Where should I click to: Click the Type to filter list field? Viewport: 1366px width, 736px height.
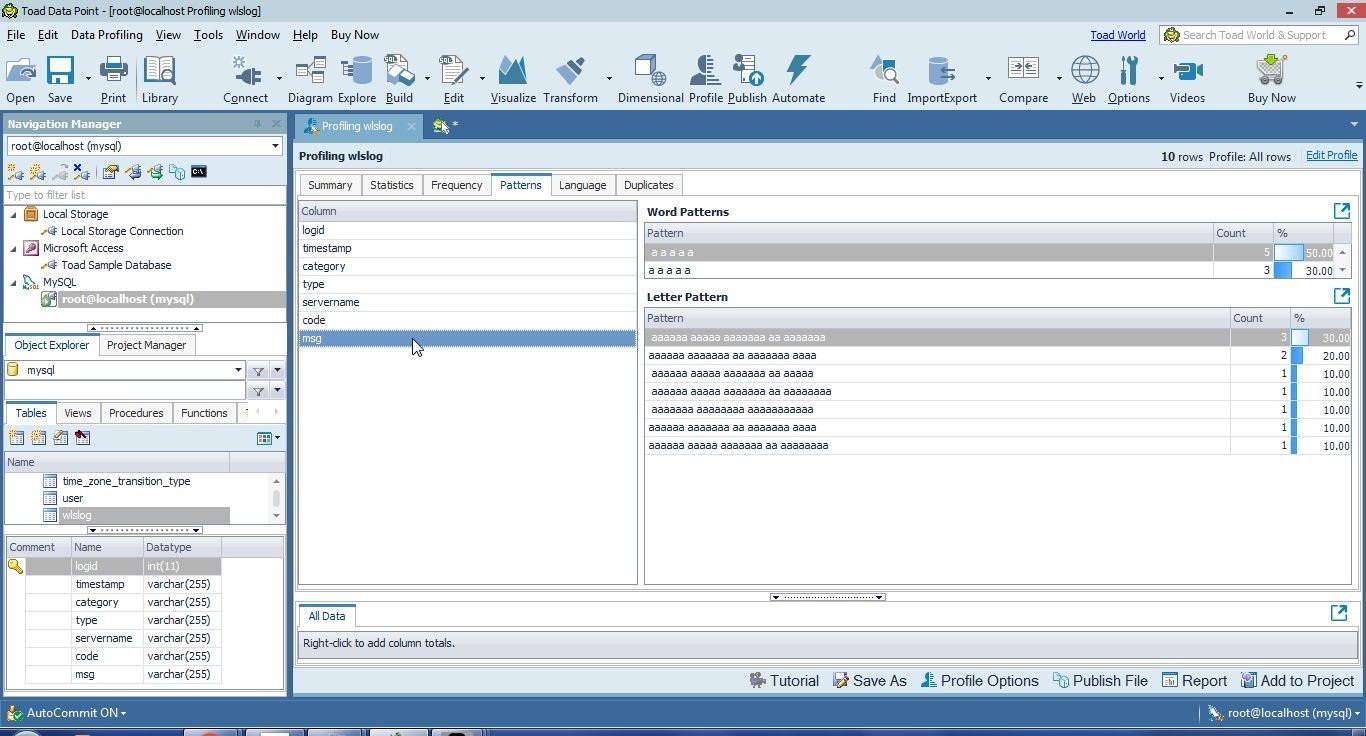144,195
